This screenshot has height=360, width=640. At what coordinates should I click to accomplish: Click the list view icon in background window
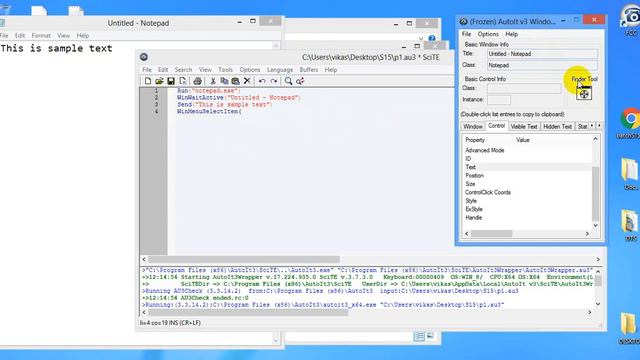pos(419,336)
